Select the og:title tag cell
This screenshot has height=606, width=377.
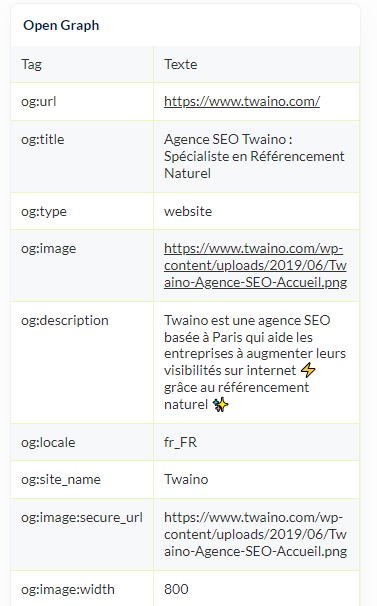point(82,157)
